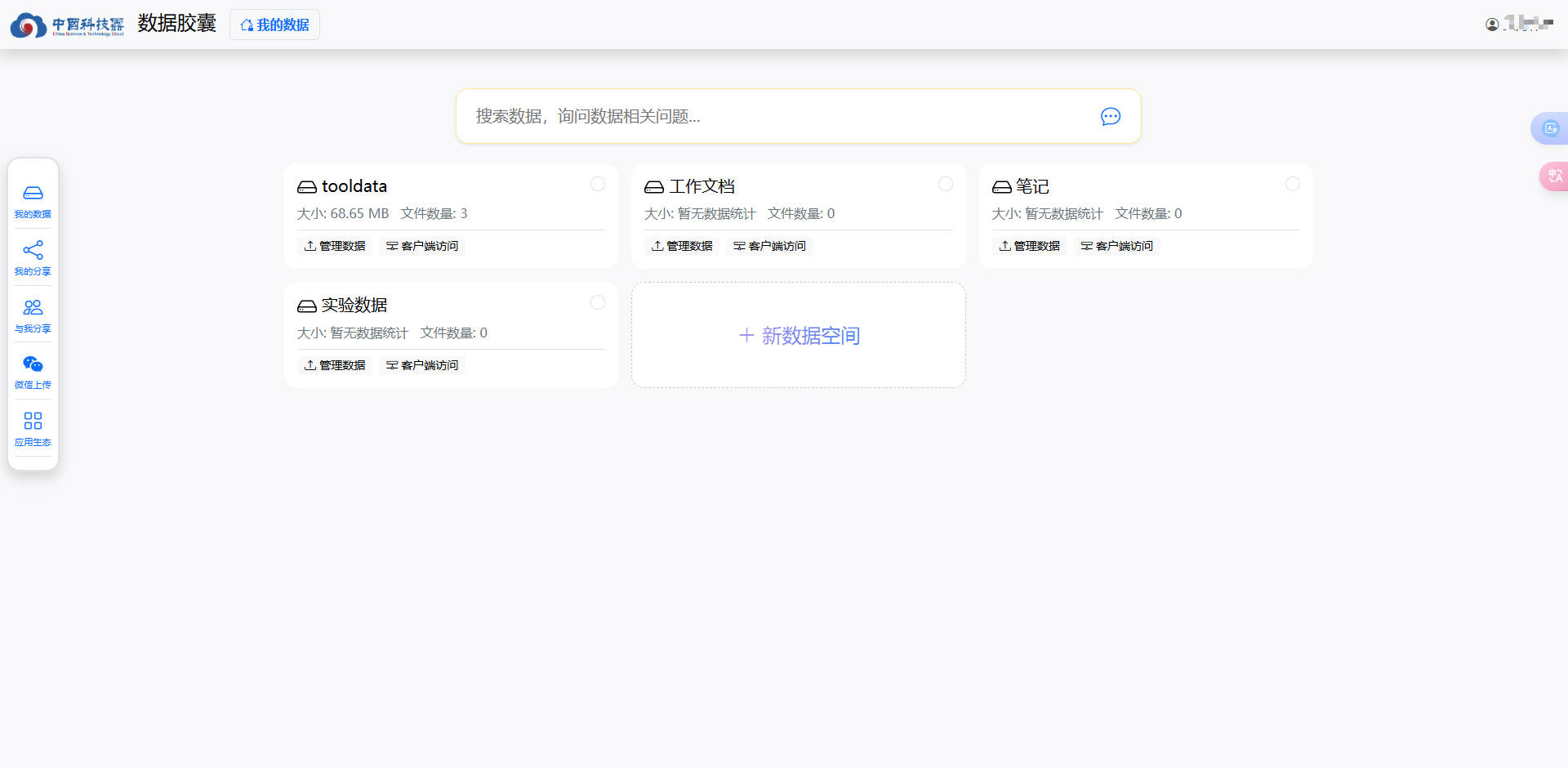Select the tooldata space radio button

click(598, 185)
